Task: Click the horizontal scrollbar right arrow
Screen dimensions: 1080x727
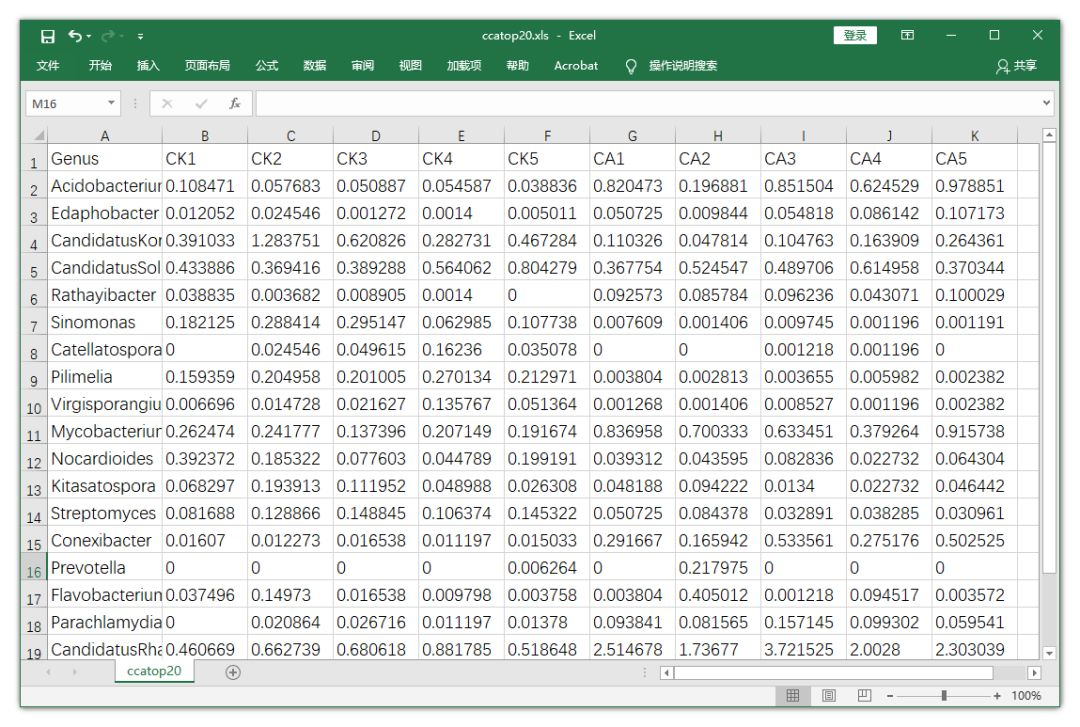Action: click(x=1034, y=673)
